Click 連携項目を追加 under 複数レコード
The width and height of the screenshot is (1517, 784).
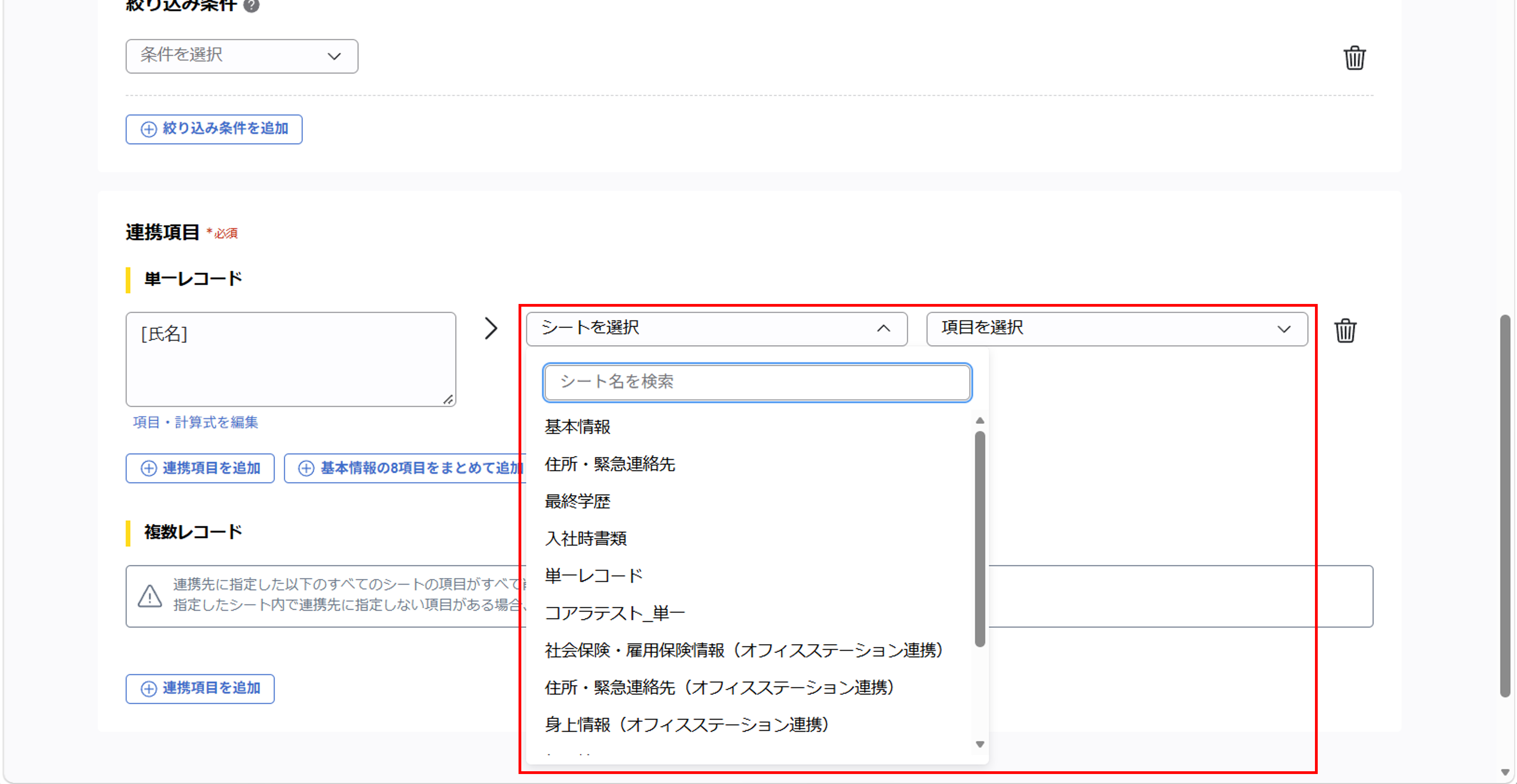click(x=200, y=688)
